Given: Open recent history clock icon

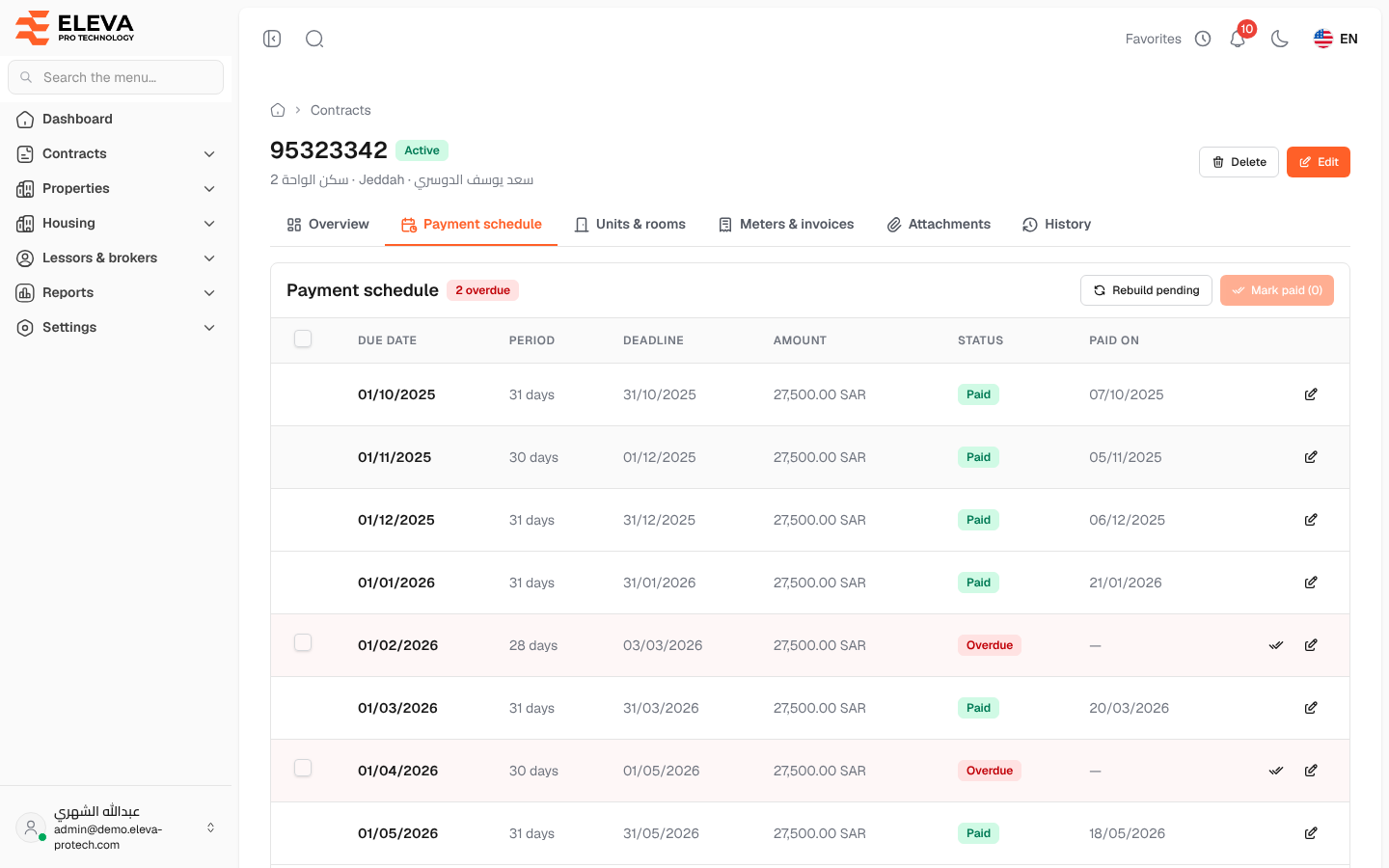Looking at the screenshot, I should pos(1203,39).
